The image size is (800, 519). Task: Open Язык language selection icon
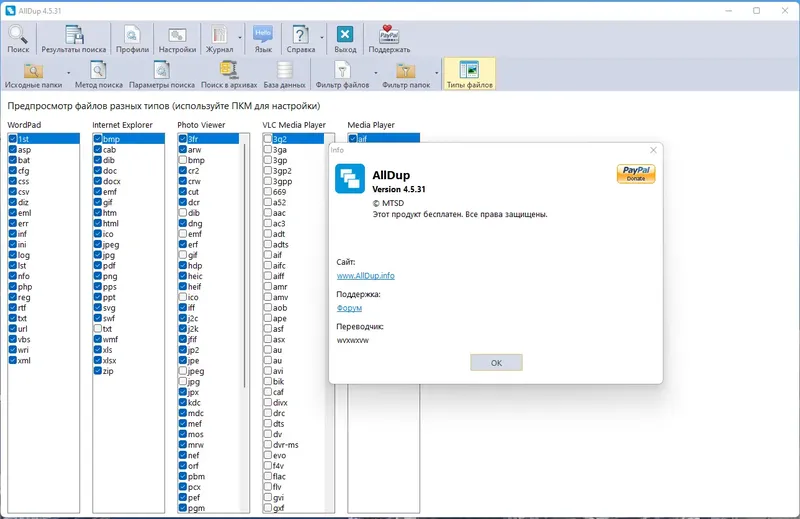point(263,39)
